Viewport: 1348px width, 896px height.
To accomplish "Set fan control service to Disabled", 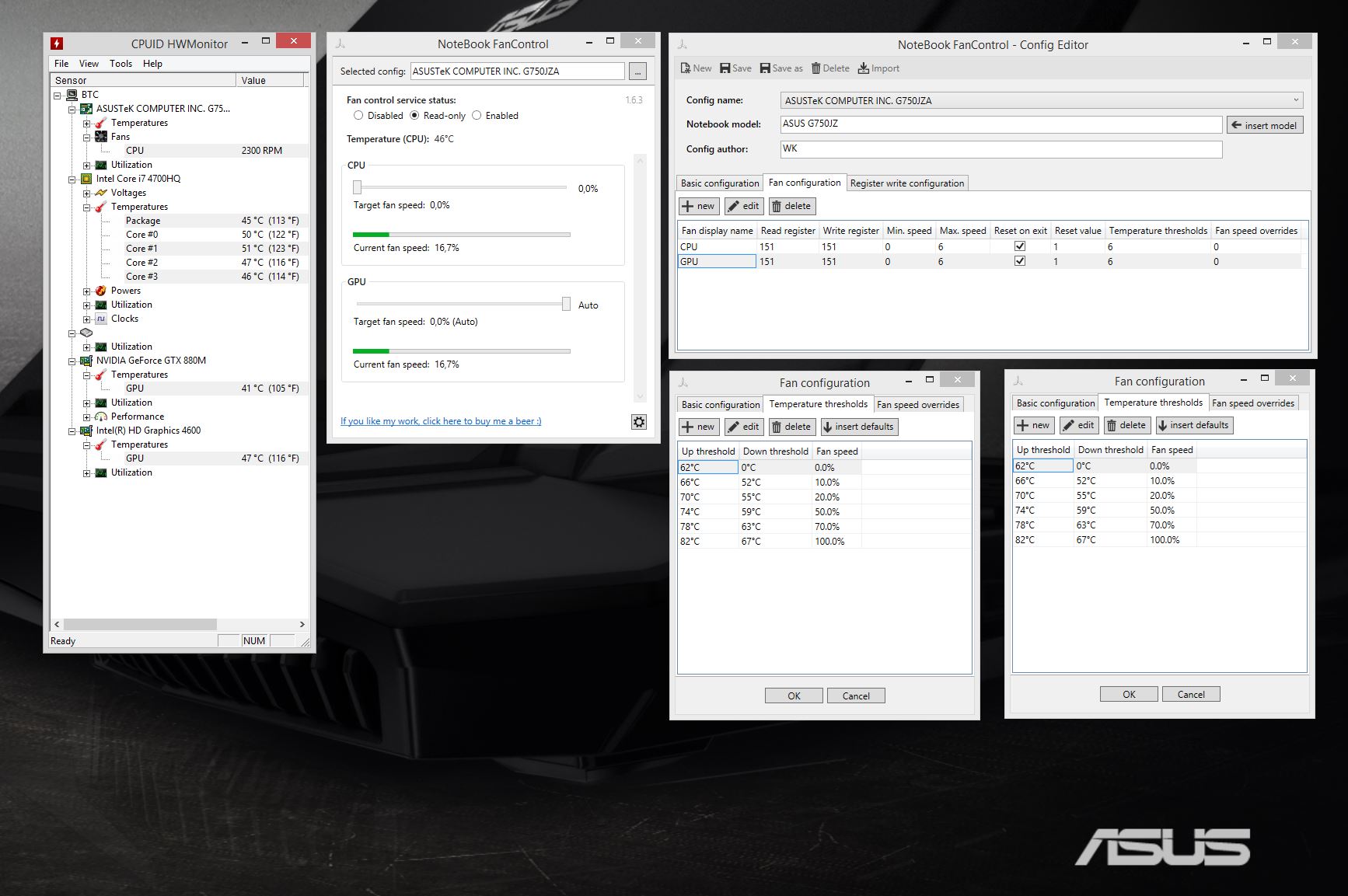I will 358,115.
